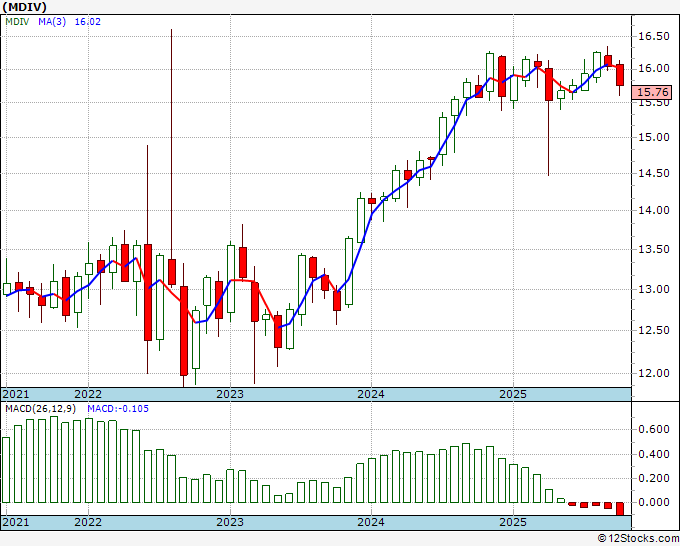The width and height of the screenshot is (680, 546).
Task: Click the (MDIV) chart title
Action: (25, 7)
